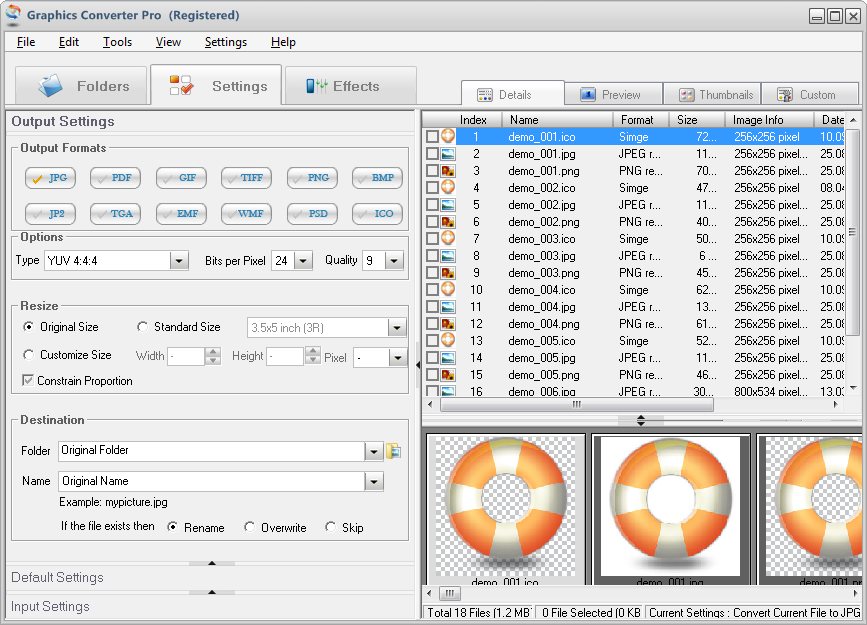Screen dimensions: 867x625
Task: Switch to the Details tab
Action: (513, 95)
